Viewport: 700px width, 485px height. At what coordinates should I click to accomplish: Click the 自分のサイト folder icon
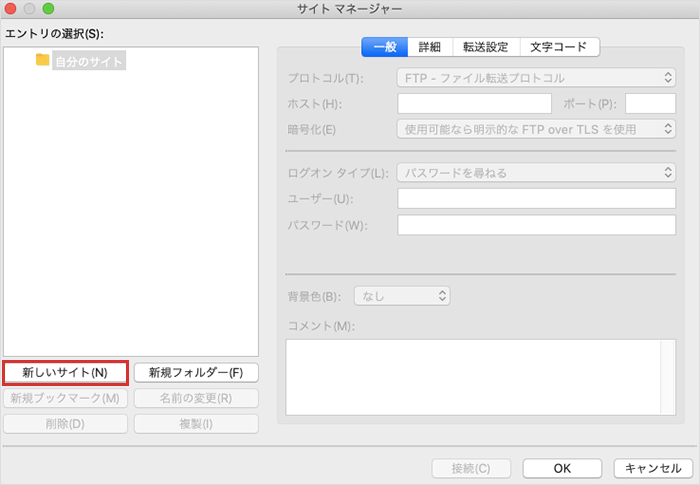tap(42, 61)
